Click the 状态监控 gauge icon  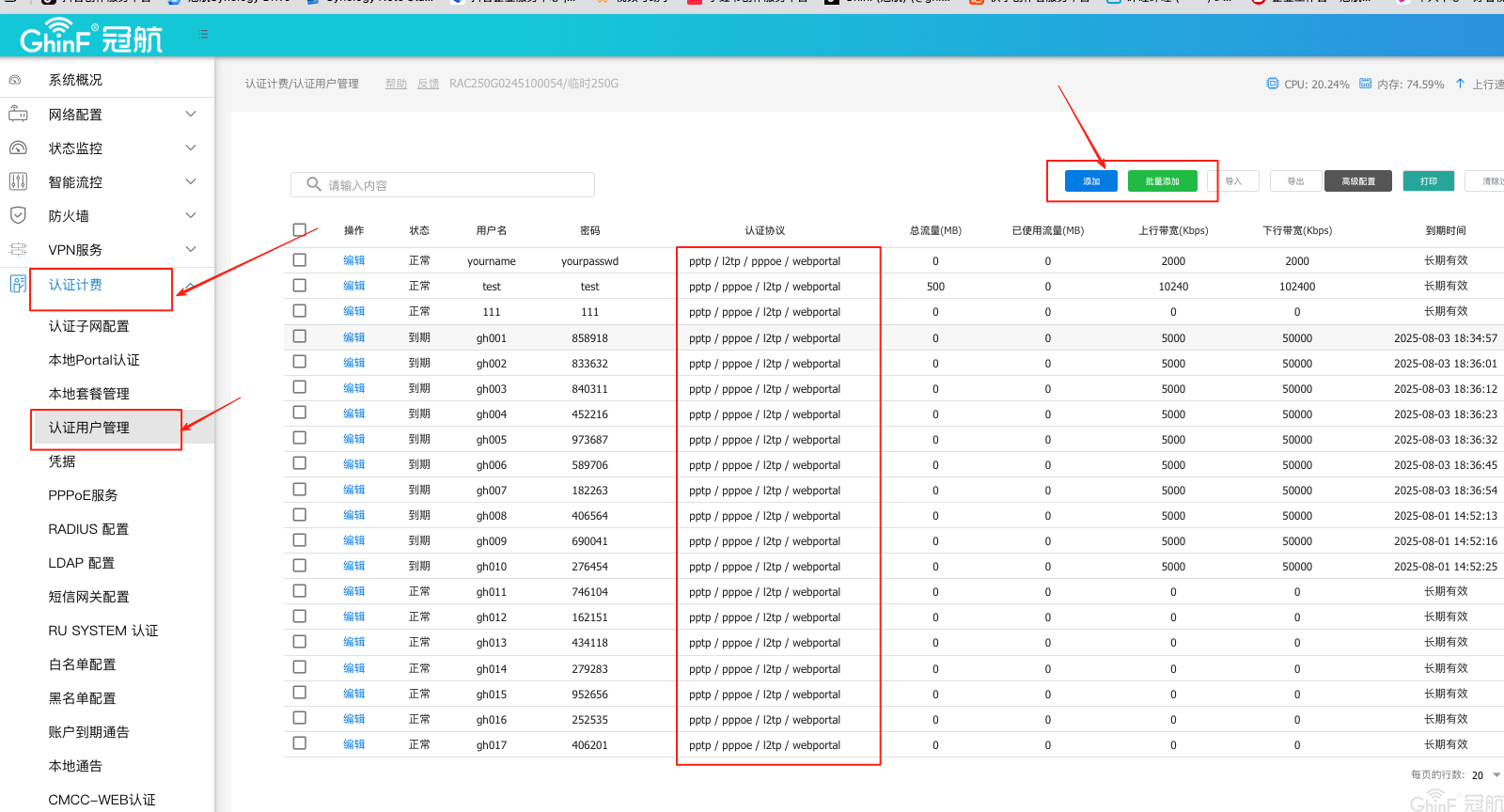click(18, 148)
